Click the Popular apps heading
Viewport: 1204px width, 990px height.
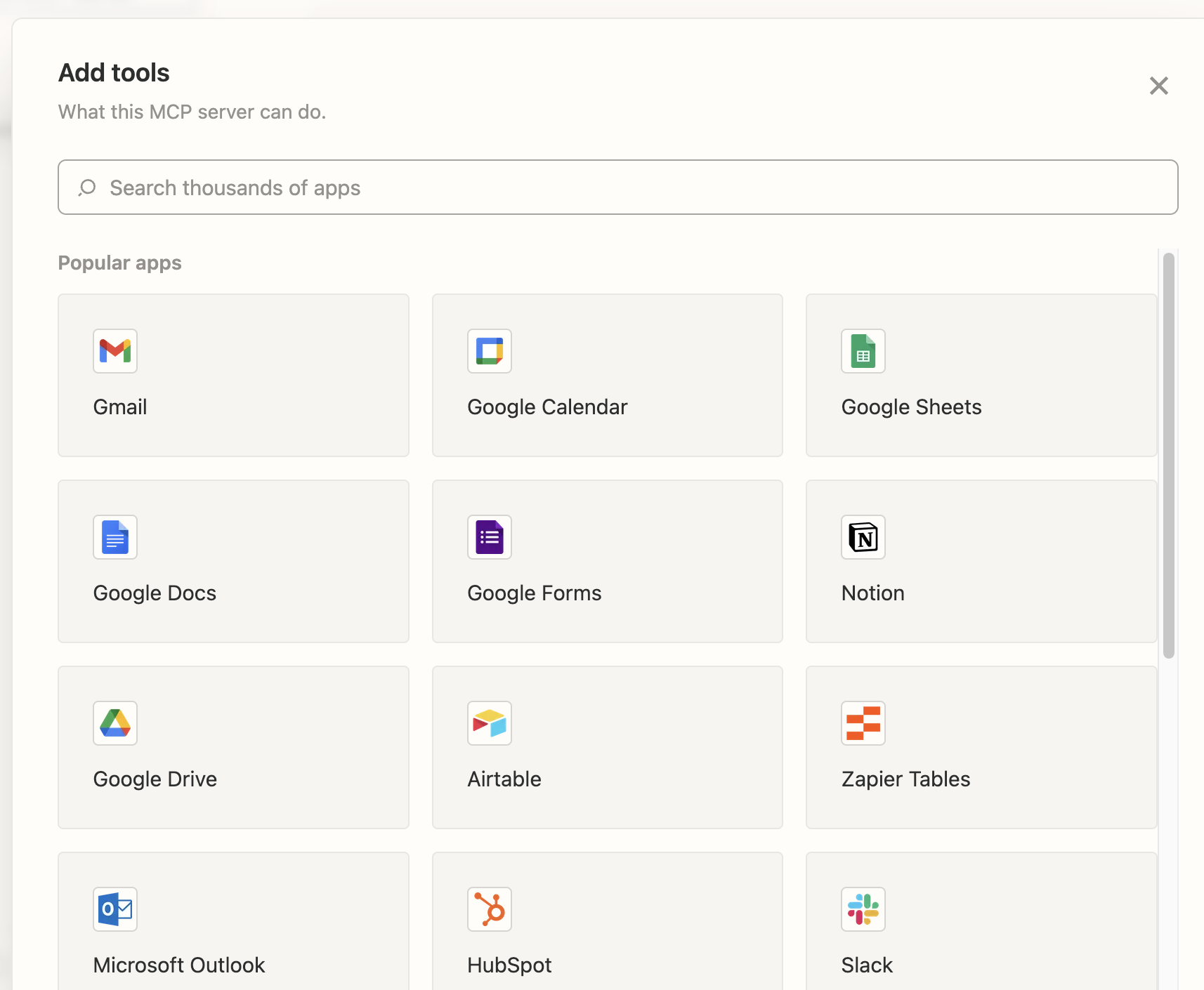pos(120,263)
